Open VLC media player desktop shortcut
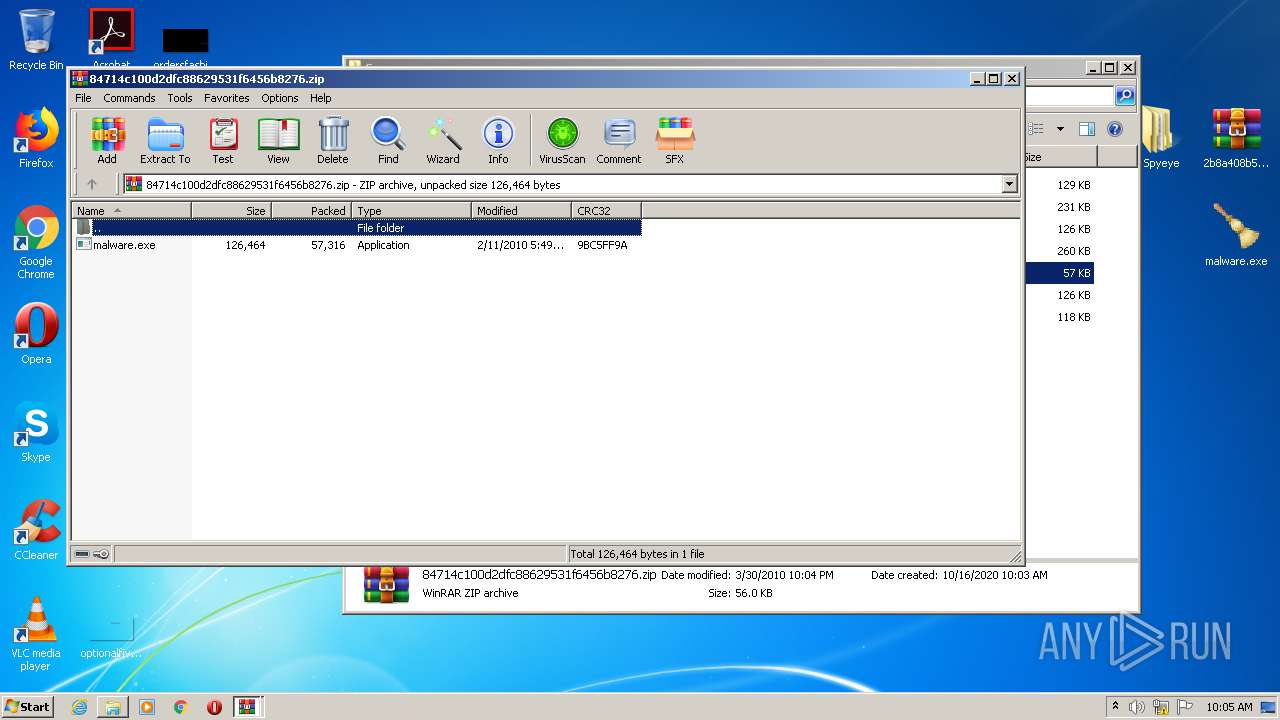Screen dimensions: 1280x720 36,634
